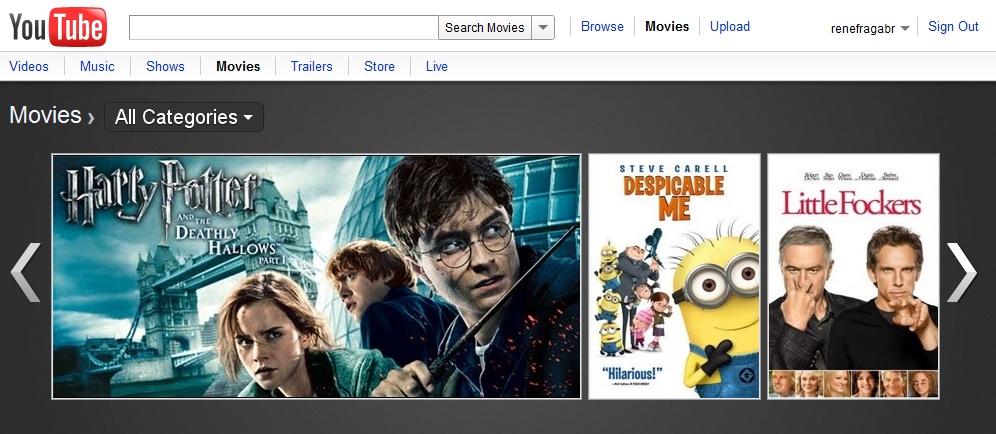
Task: Select the Live tab
Action: (x=437, y=67)
